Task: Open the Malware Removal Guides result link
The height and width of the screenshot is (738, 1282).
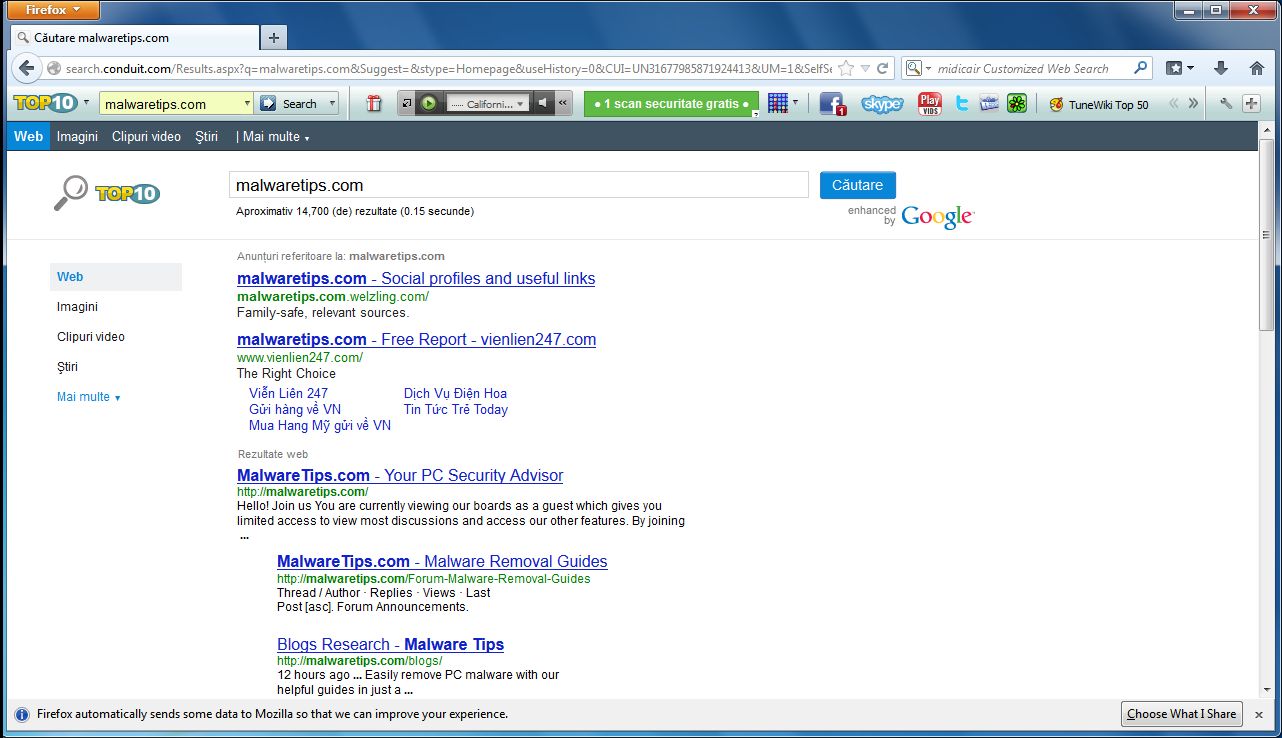Action: (442, 561)
